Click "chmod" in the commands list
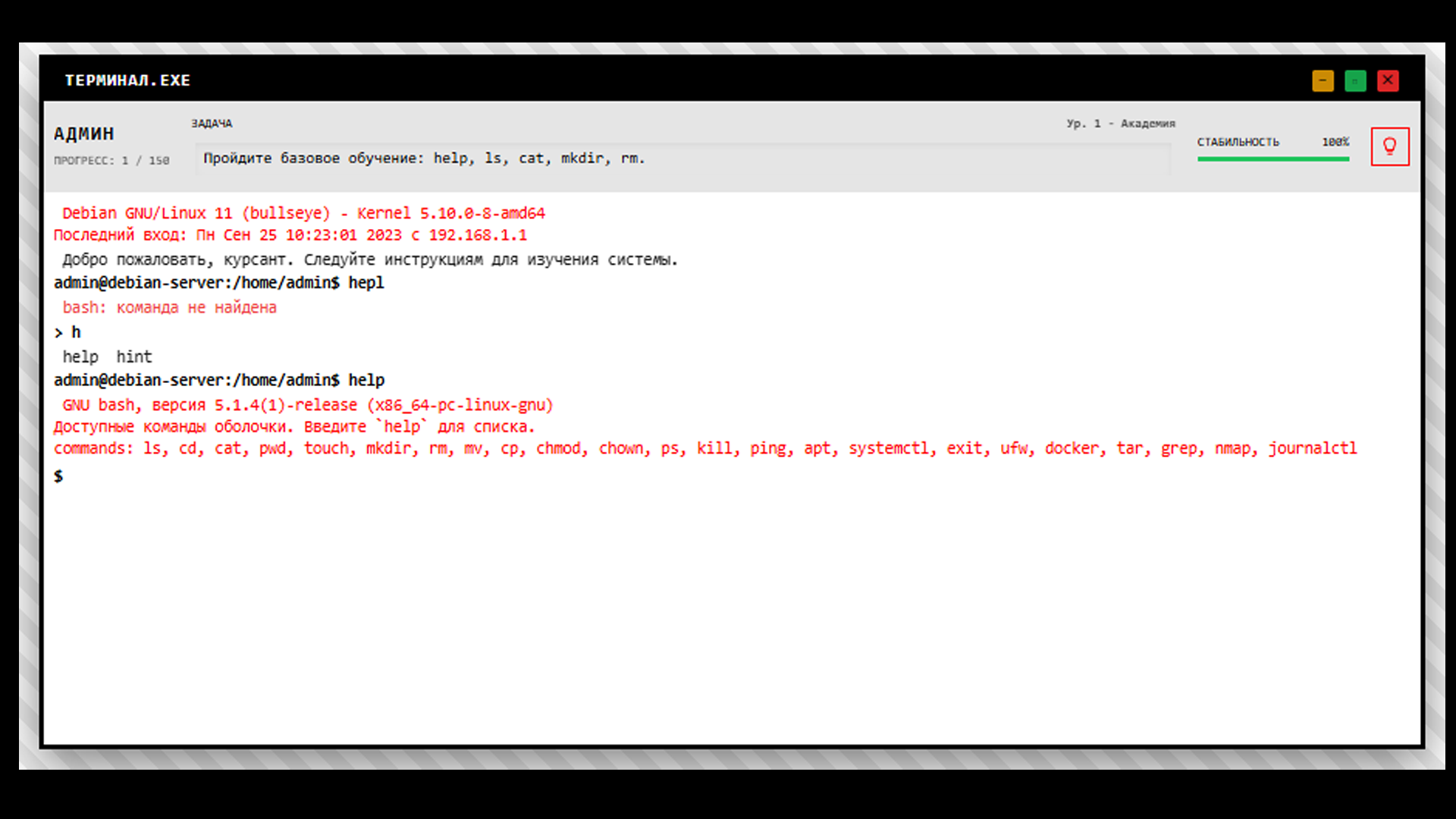 coord(559,448)
